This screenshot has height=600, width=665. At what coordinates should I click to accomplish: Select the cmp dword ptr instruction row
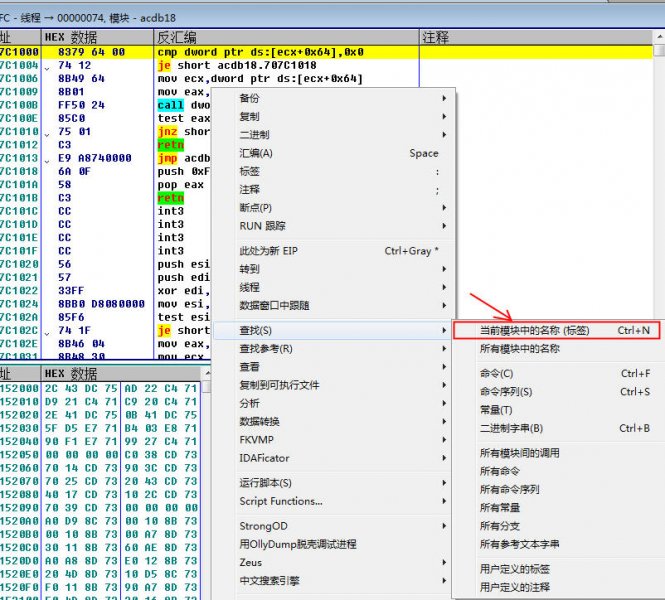pos(326,52)
